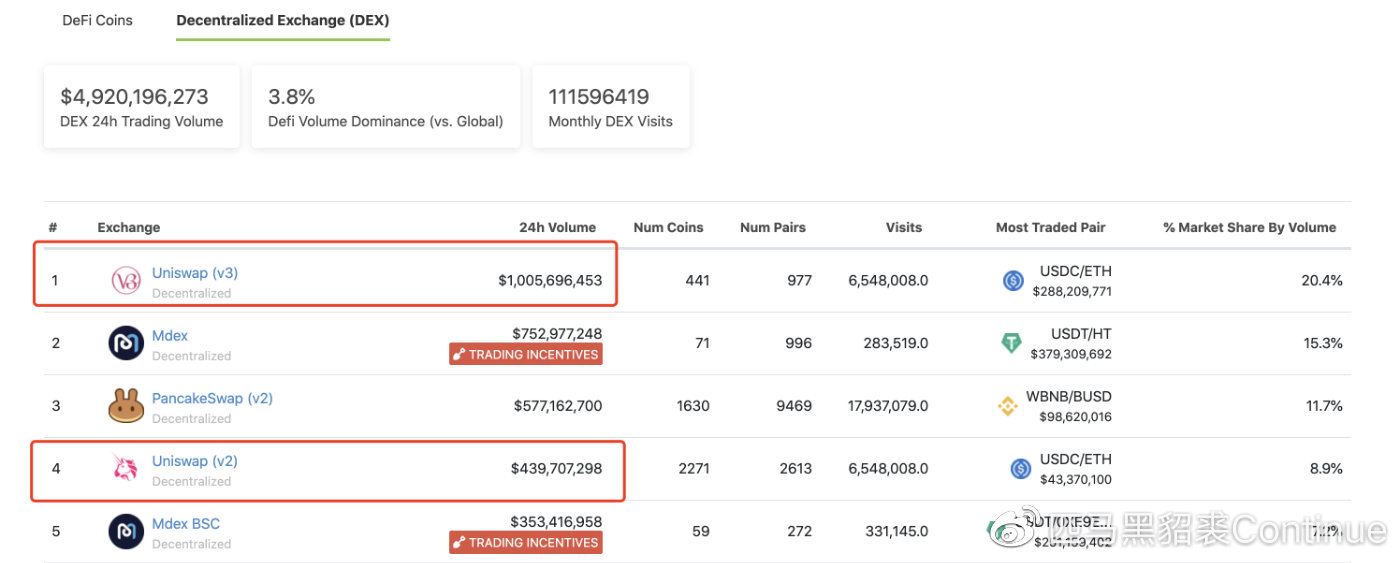Click the PancakeSwap bunny logo icon

coord(126,406)
